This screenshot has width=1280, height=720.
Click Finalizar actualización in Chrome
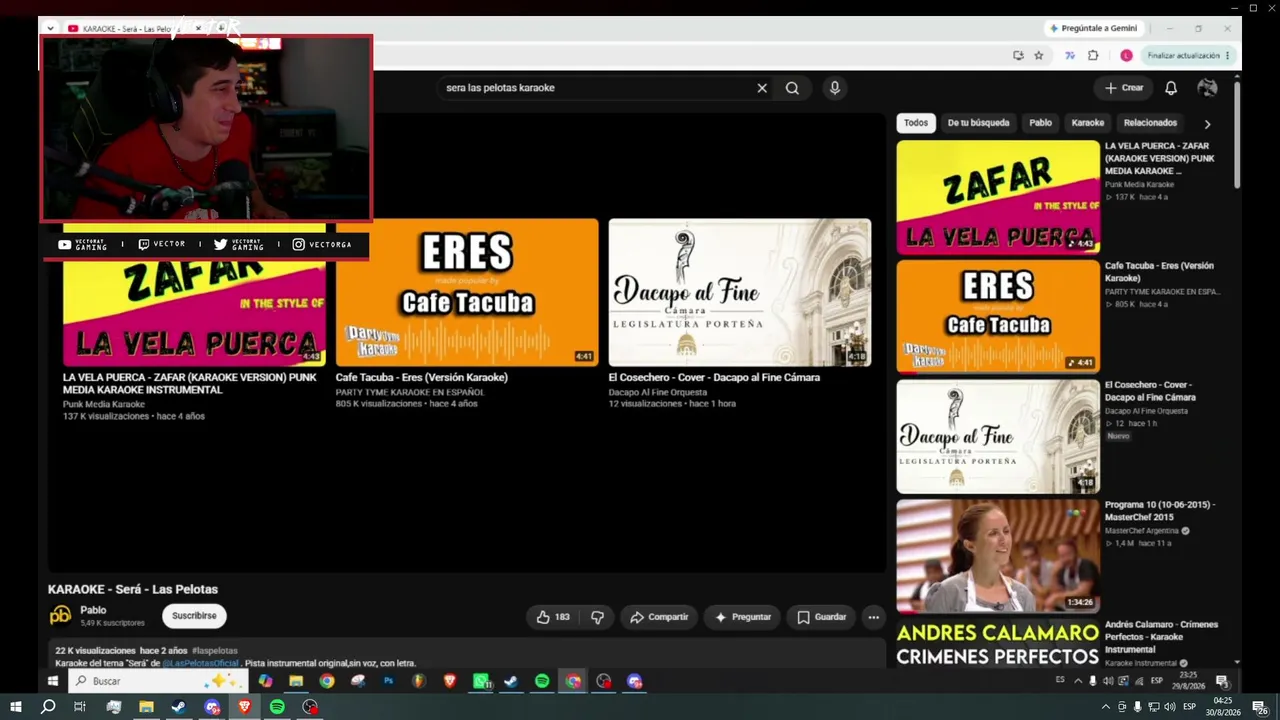click(1183, 56)
